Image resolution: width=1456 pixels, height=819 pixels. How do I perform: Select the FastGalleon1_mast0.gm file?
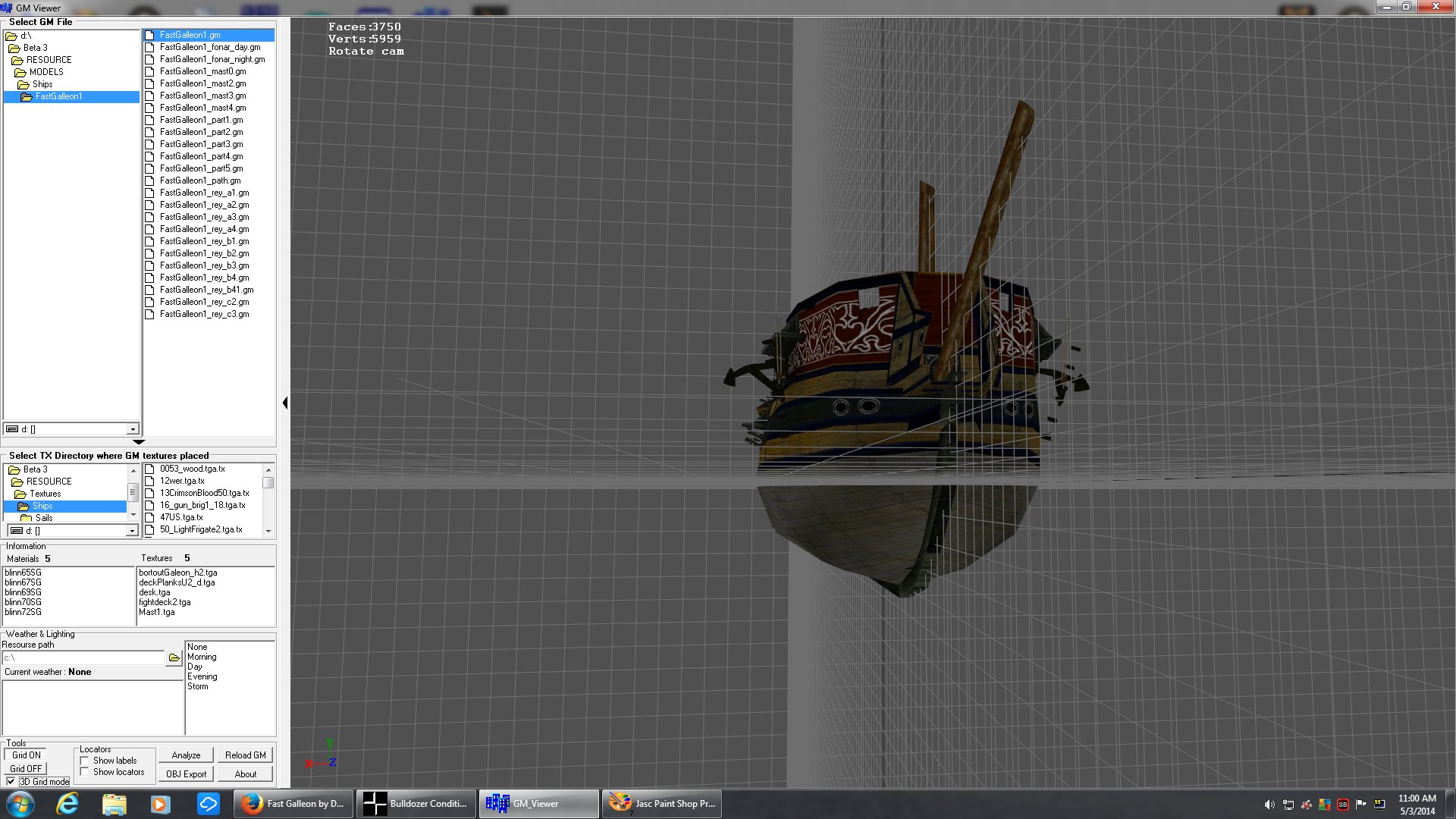202,71
